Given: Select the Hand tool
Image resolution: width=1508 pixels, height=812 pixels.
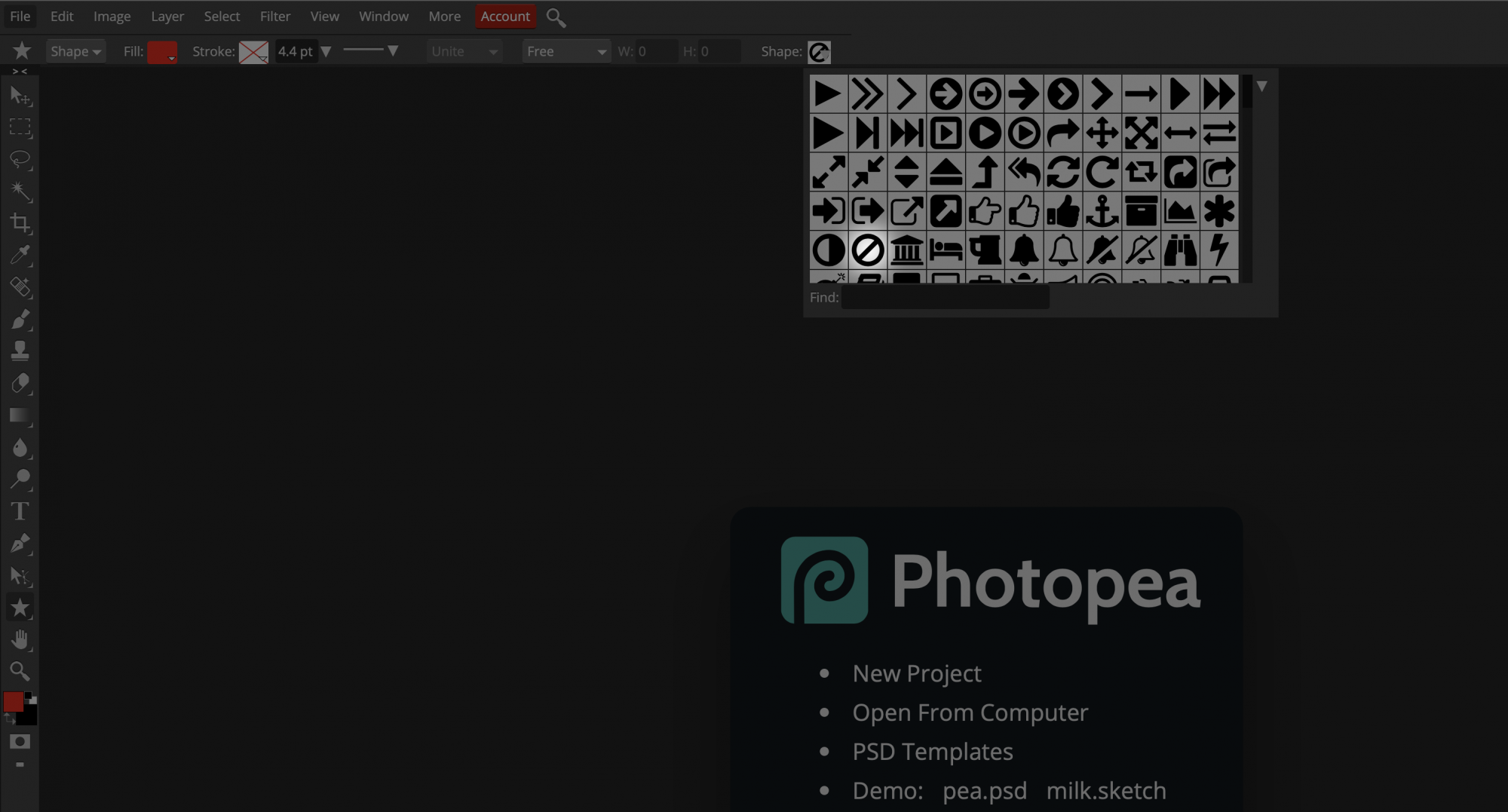Looking at the screenshot, I should [x=20, y=639].
